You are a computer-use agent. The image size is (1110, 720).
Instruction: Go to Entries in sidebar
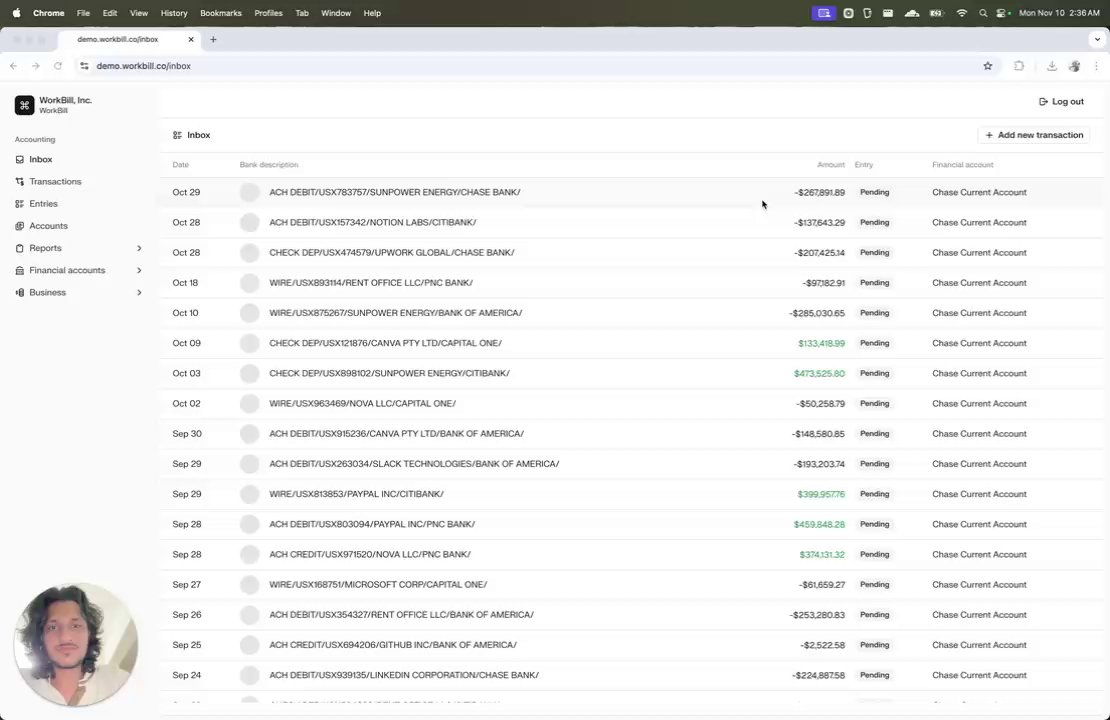(x=43, y=203)
